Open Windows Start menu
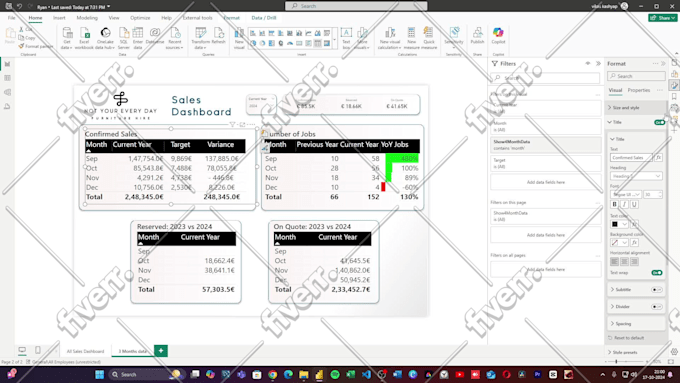The width and height of the screenshot is (680, 383). click(x=99, y=374)
